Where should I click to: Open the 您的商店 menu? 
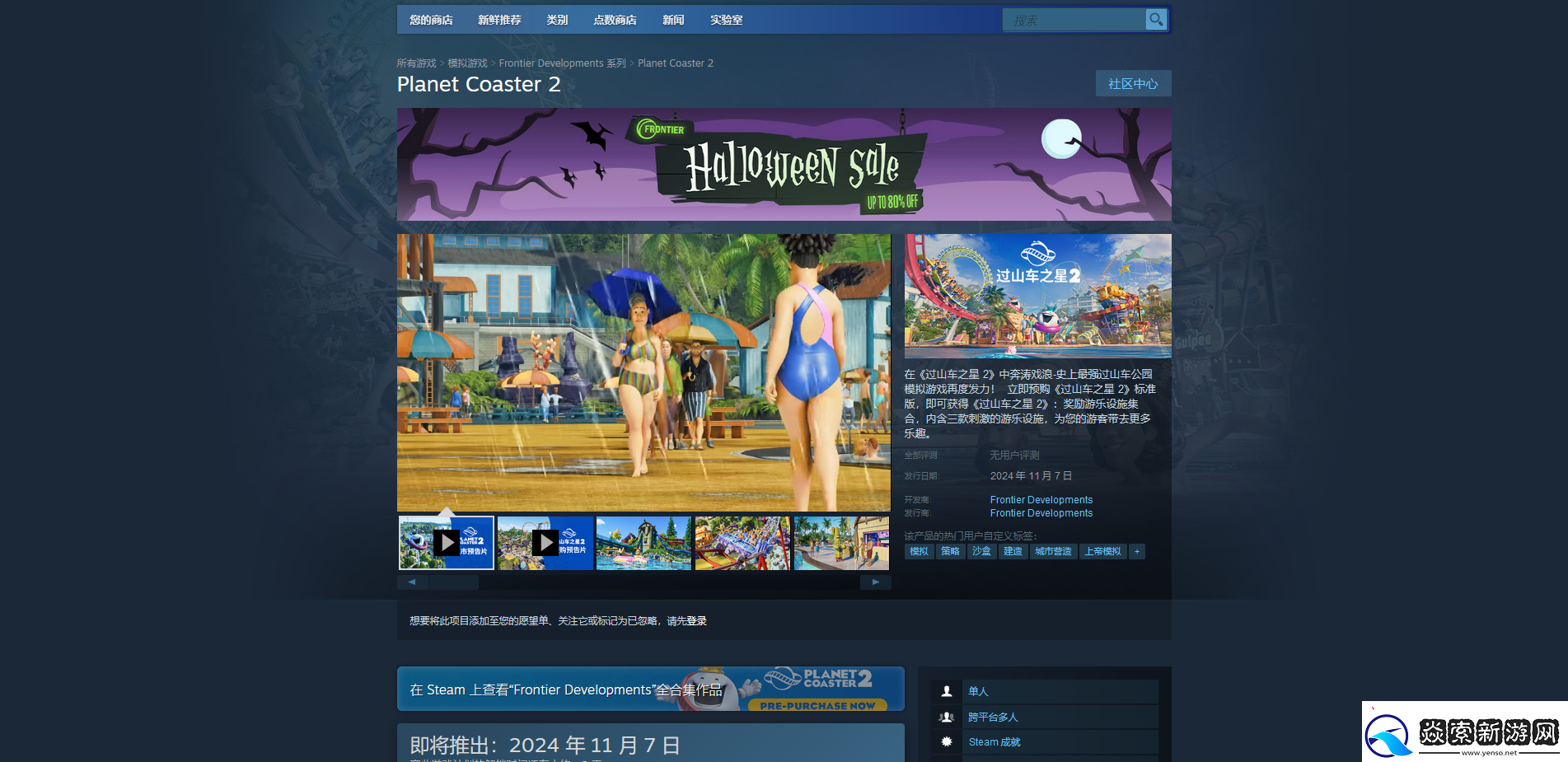click(x=431, y=20)
